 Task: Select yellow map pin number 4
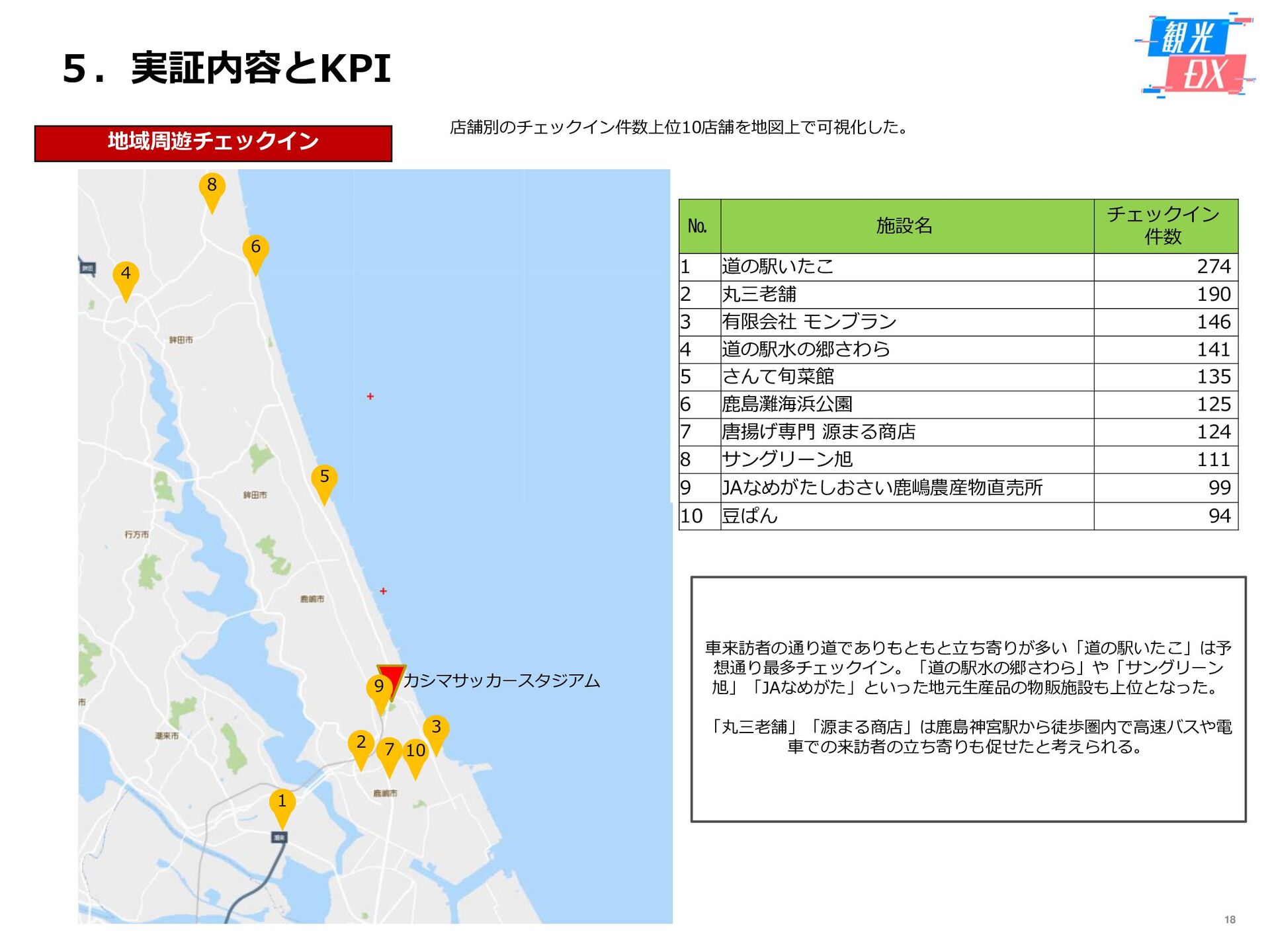[126, 275]
